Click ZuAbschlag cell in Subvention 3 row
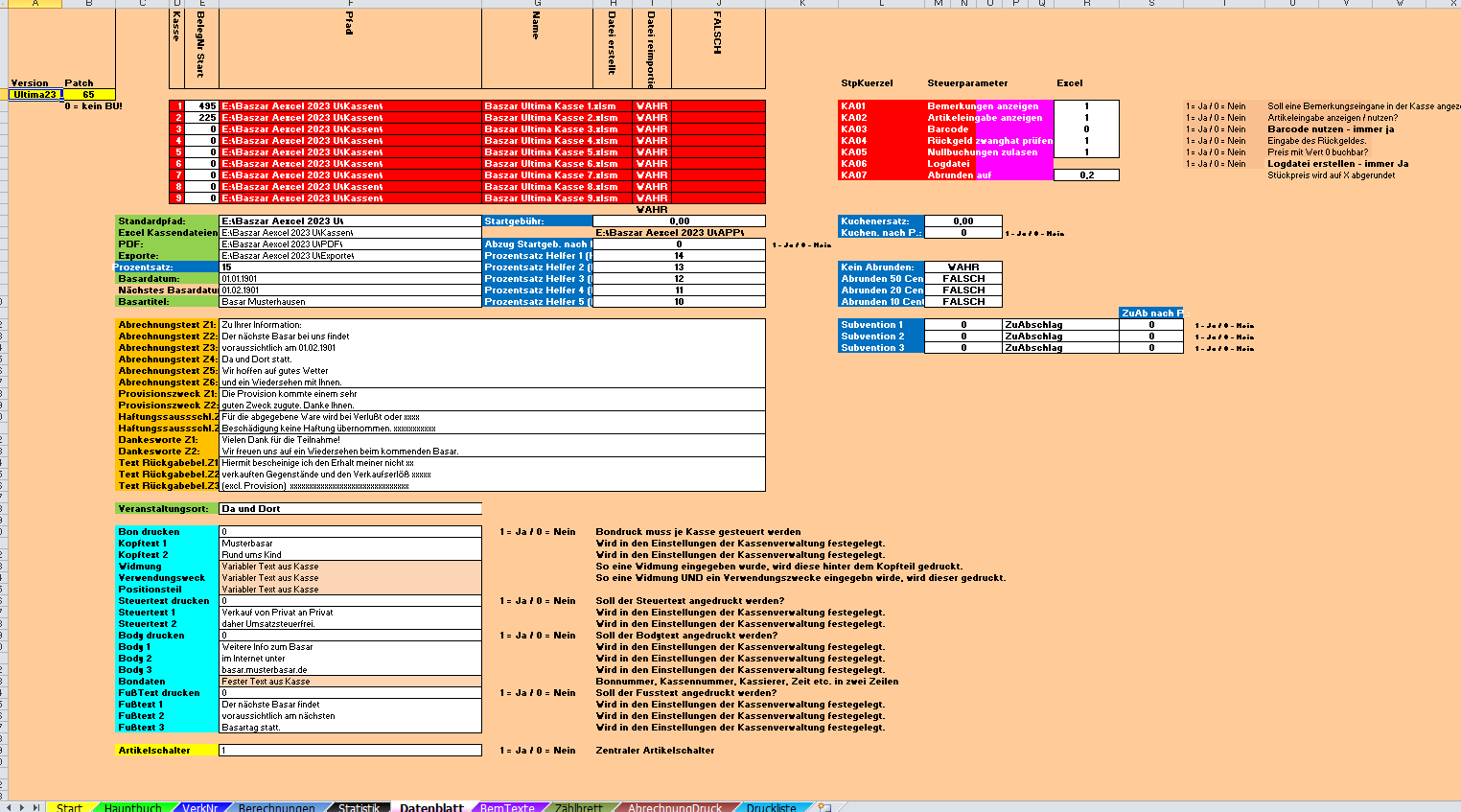 tap(1060, 348)
